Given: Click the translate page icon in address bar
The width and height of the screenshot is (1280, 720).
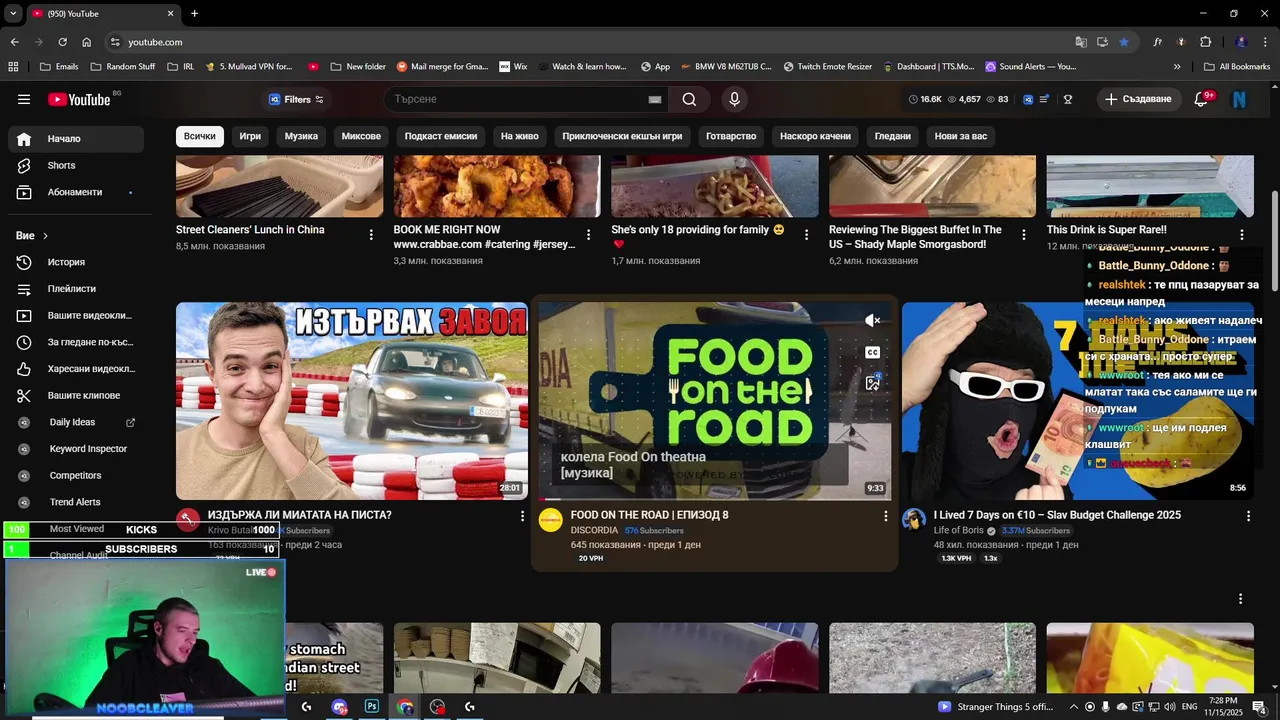Looking at the screenshot, I should pos(1081,42).
